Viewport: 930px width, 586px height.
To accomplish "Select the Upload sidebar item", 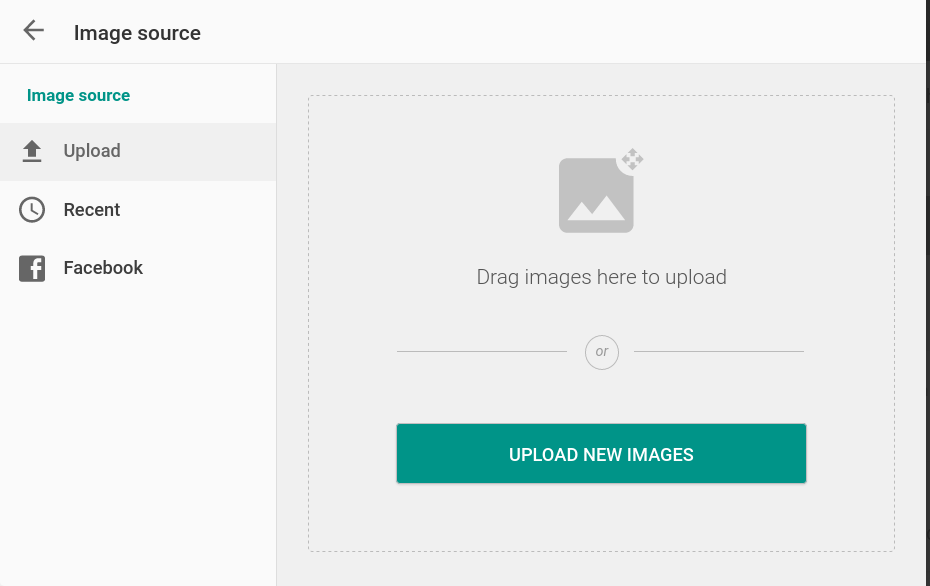I will (92, 151).
